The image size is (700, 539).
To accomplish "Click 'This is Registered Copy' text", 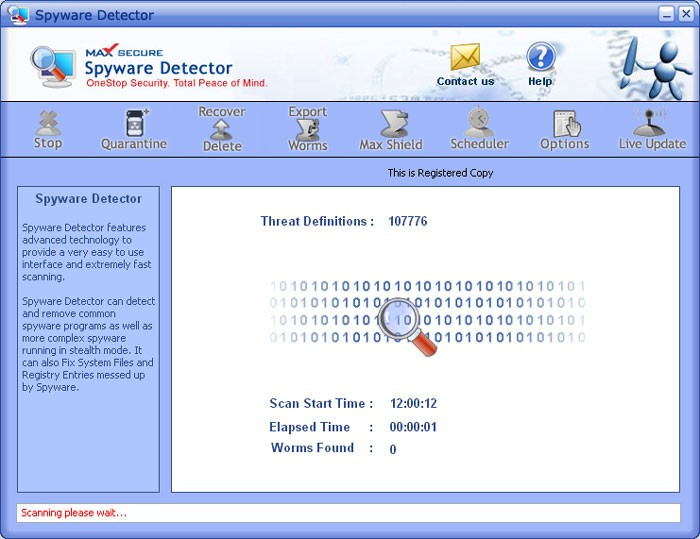I will pyautogui.click(x=440, y=173).
